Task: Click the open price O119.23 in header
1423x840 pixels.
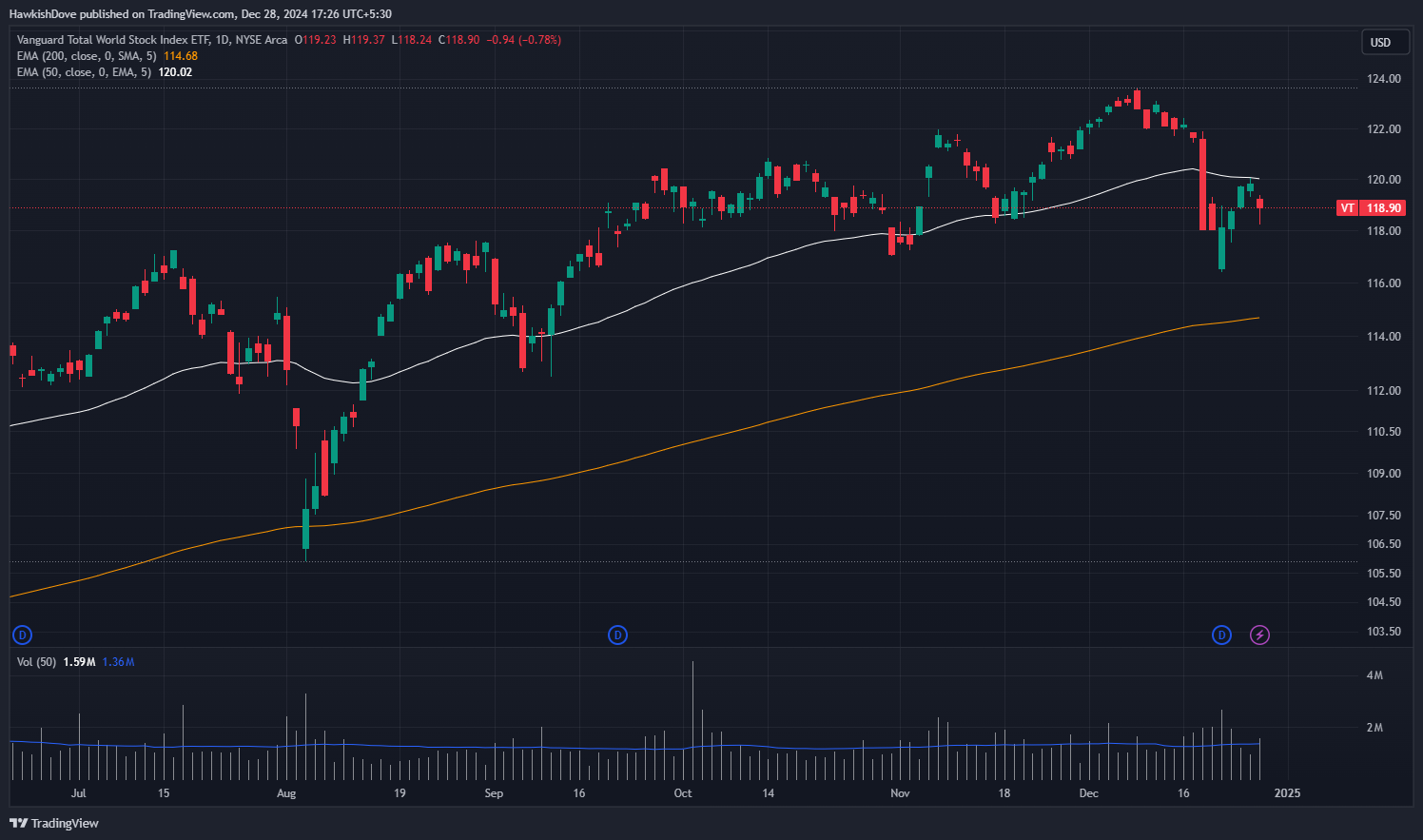Action: [x=315, y=40]
